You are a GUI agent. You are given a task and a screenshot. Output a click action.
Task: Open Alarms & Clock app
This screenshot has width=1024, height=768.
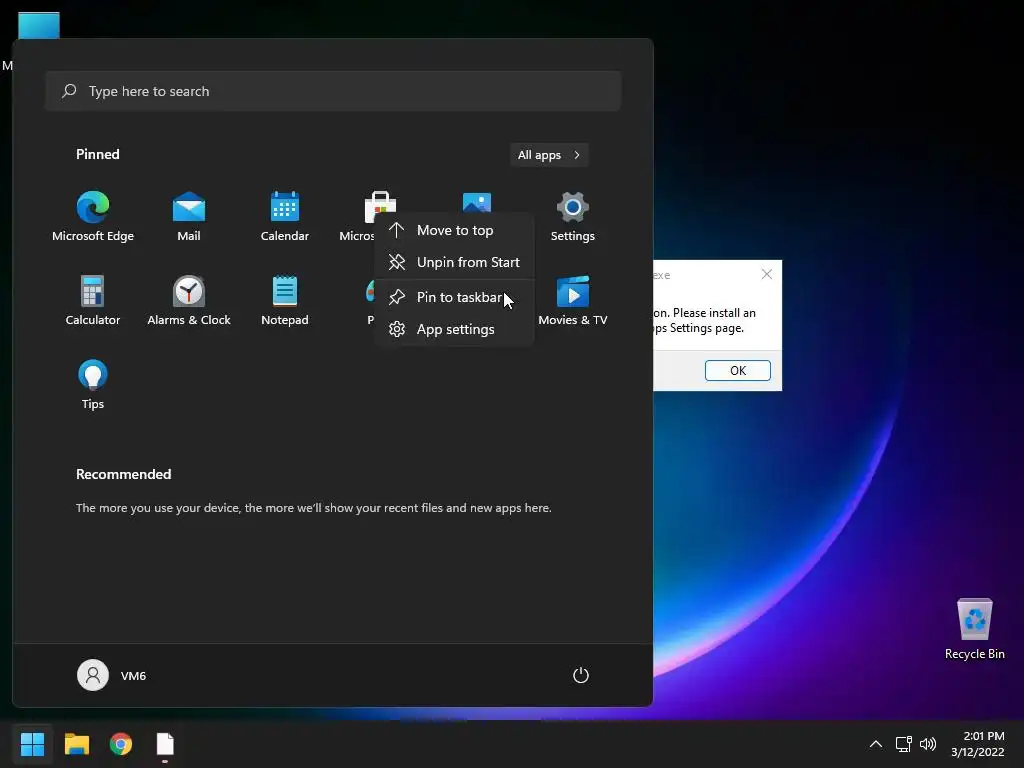(189, 301)
